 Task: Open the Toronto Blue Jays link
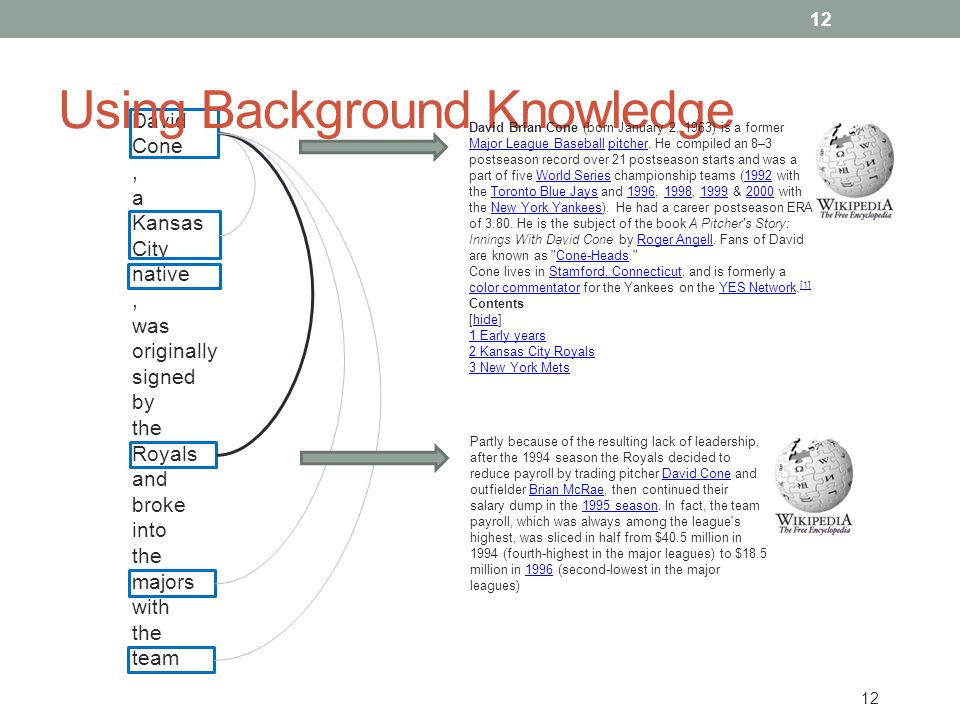pos(544,191)
